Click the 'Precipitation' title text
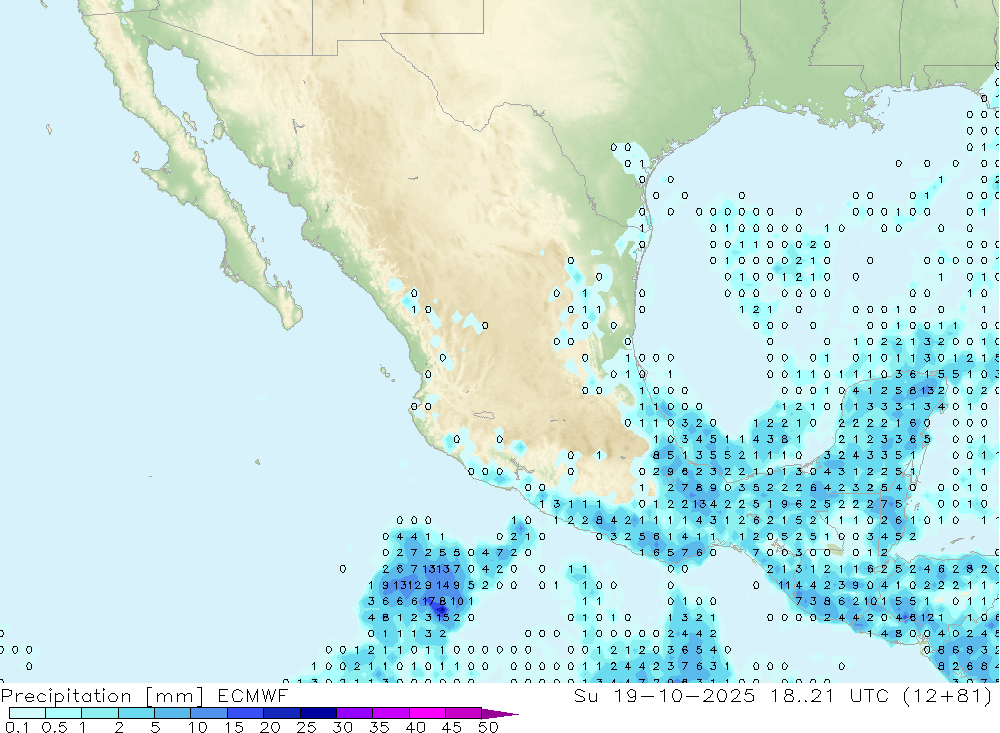The width and height of the screenshot is (1000, 733). point(66,696)
